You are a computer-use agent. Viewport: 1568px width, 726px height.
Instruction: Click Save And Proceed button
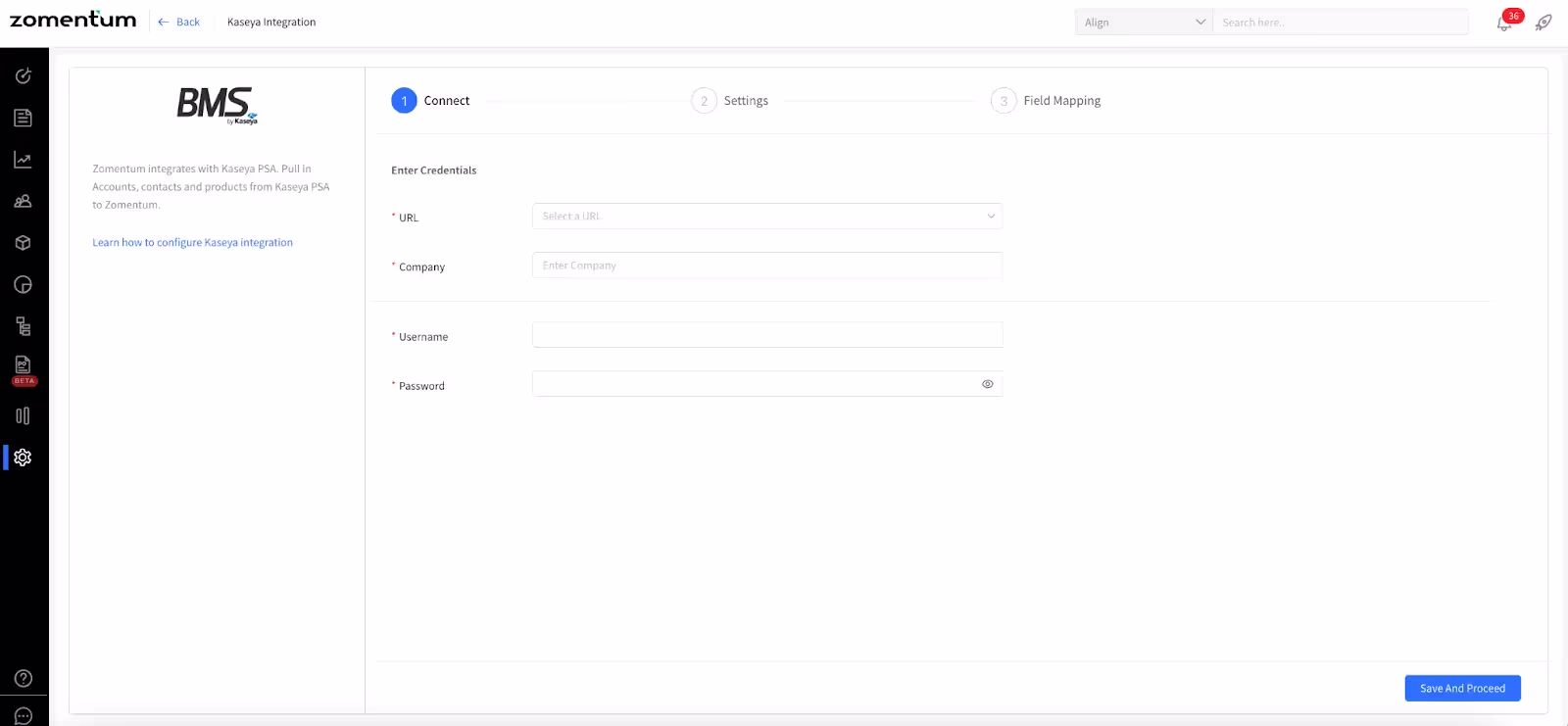(1462, 688)
